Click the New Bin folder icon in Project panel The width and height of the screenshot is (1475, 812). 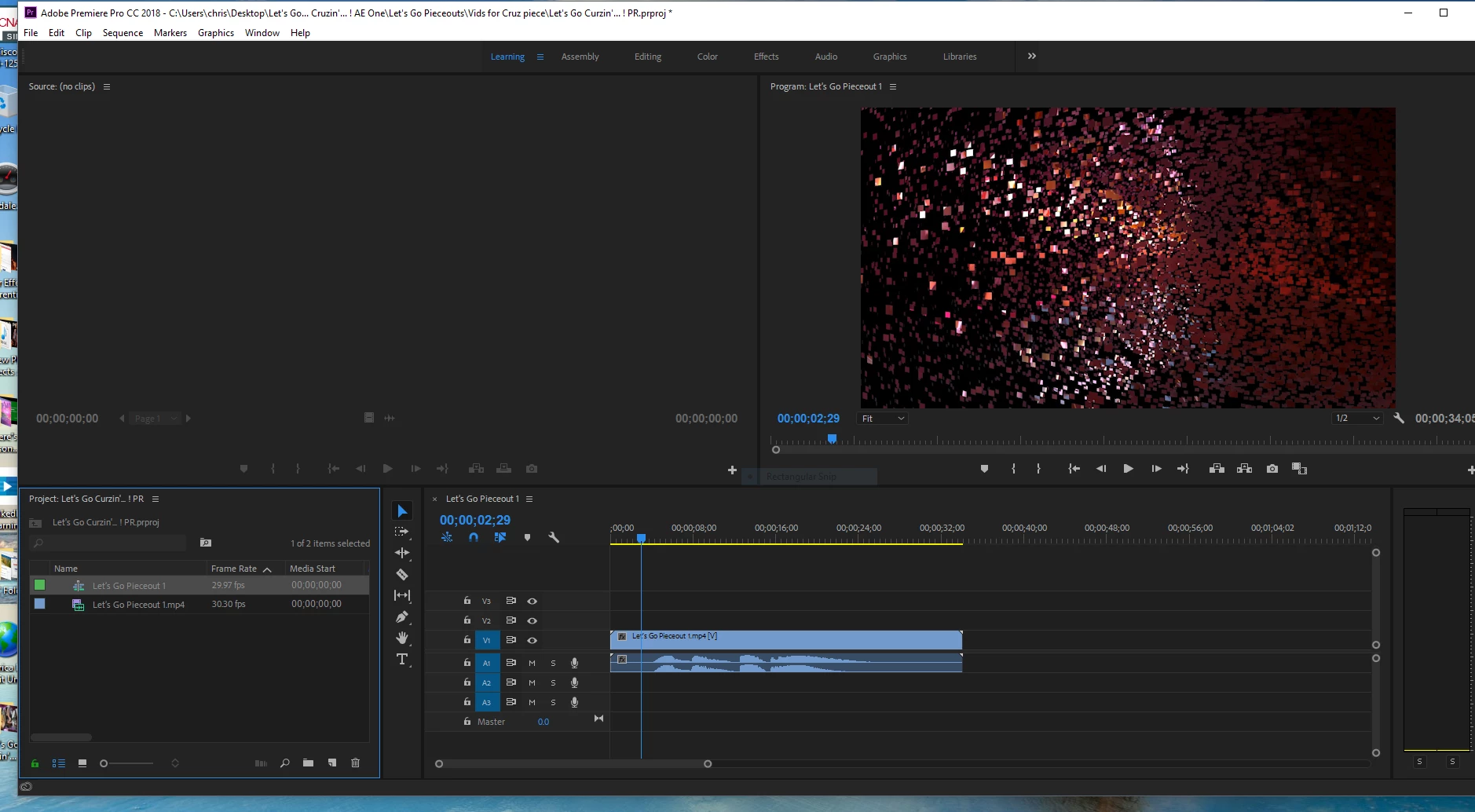point(308,763)
